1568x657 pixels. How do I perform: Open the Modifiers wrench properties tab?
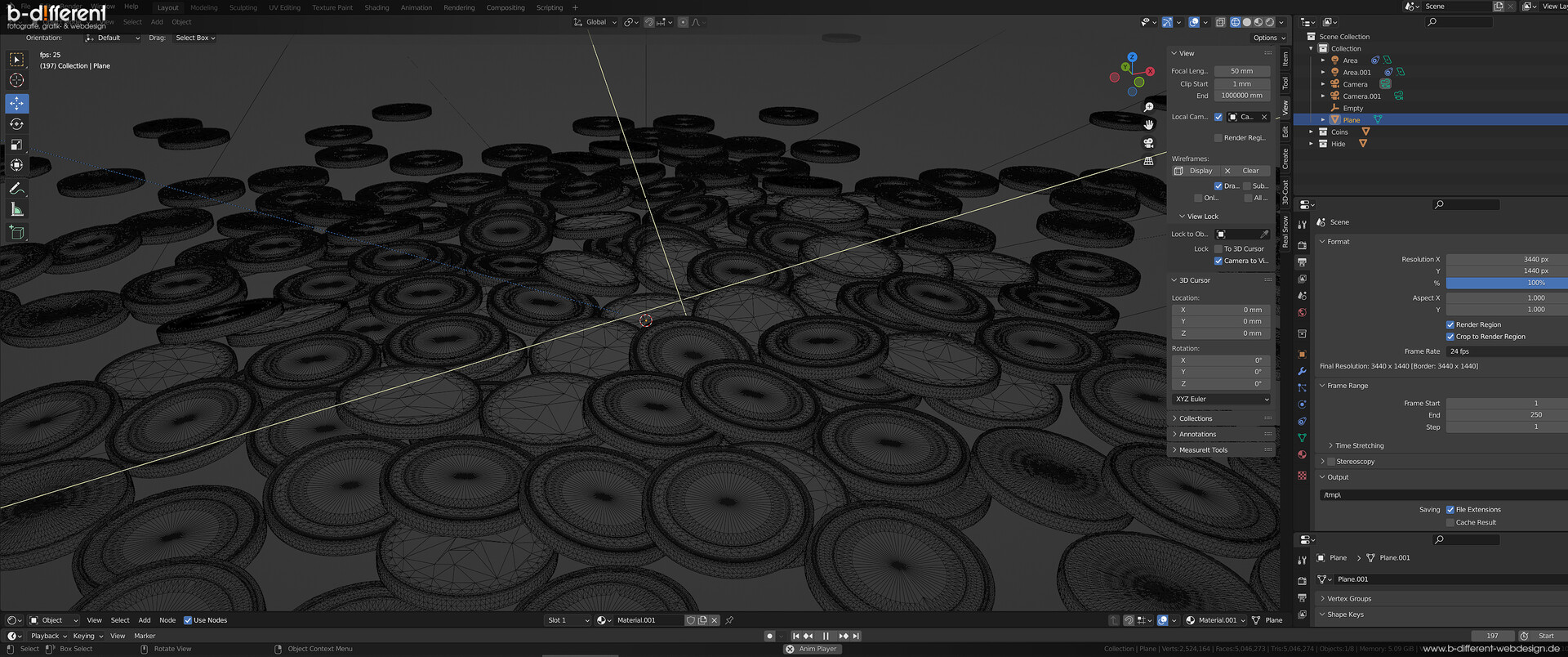pyautogui.click(x=1302, y=371)
